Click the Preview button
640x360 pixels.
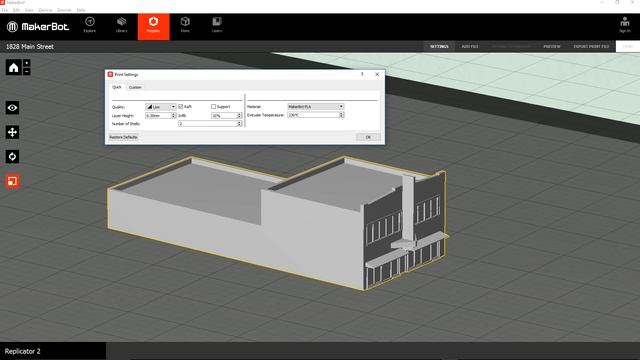(552, 47)
